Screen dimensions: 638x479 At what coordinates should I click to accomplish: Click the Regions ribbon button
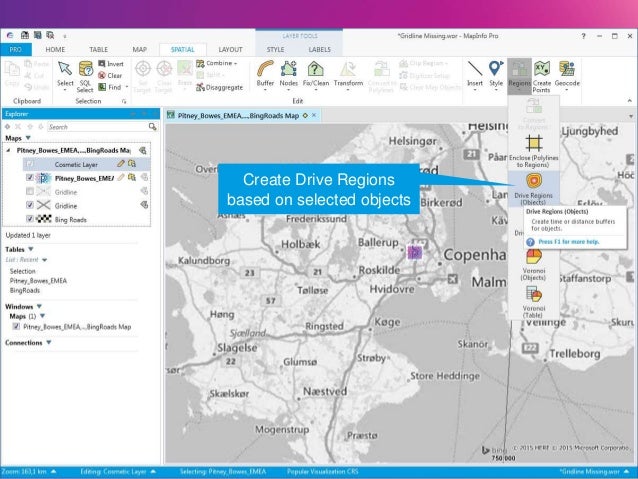click(520, 76)
